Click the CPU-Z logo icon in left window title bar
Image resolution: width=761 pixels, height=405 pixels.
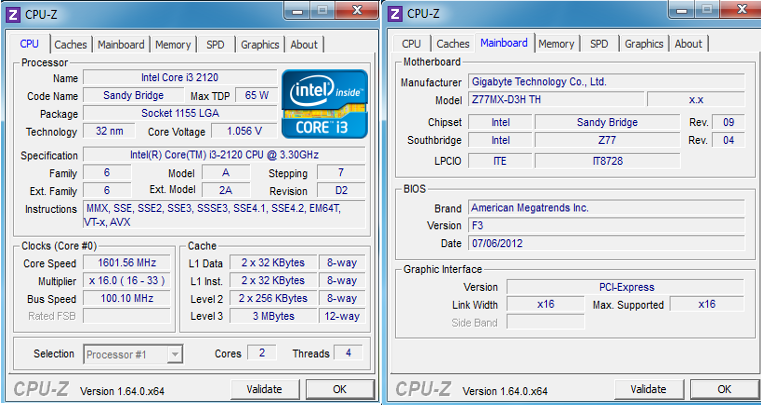point(13,14)
